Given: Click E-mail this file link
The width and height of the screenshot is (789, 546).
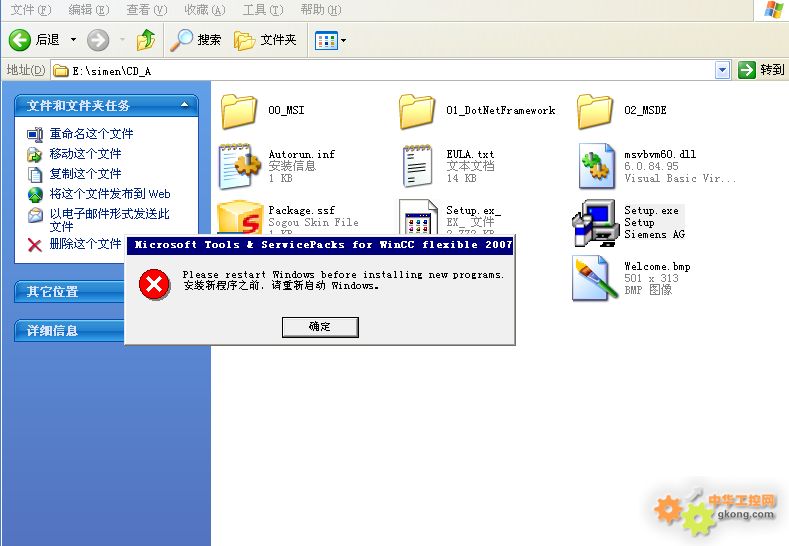Looking at the screenshot, I should [109, 220].
